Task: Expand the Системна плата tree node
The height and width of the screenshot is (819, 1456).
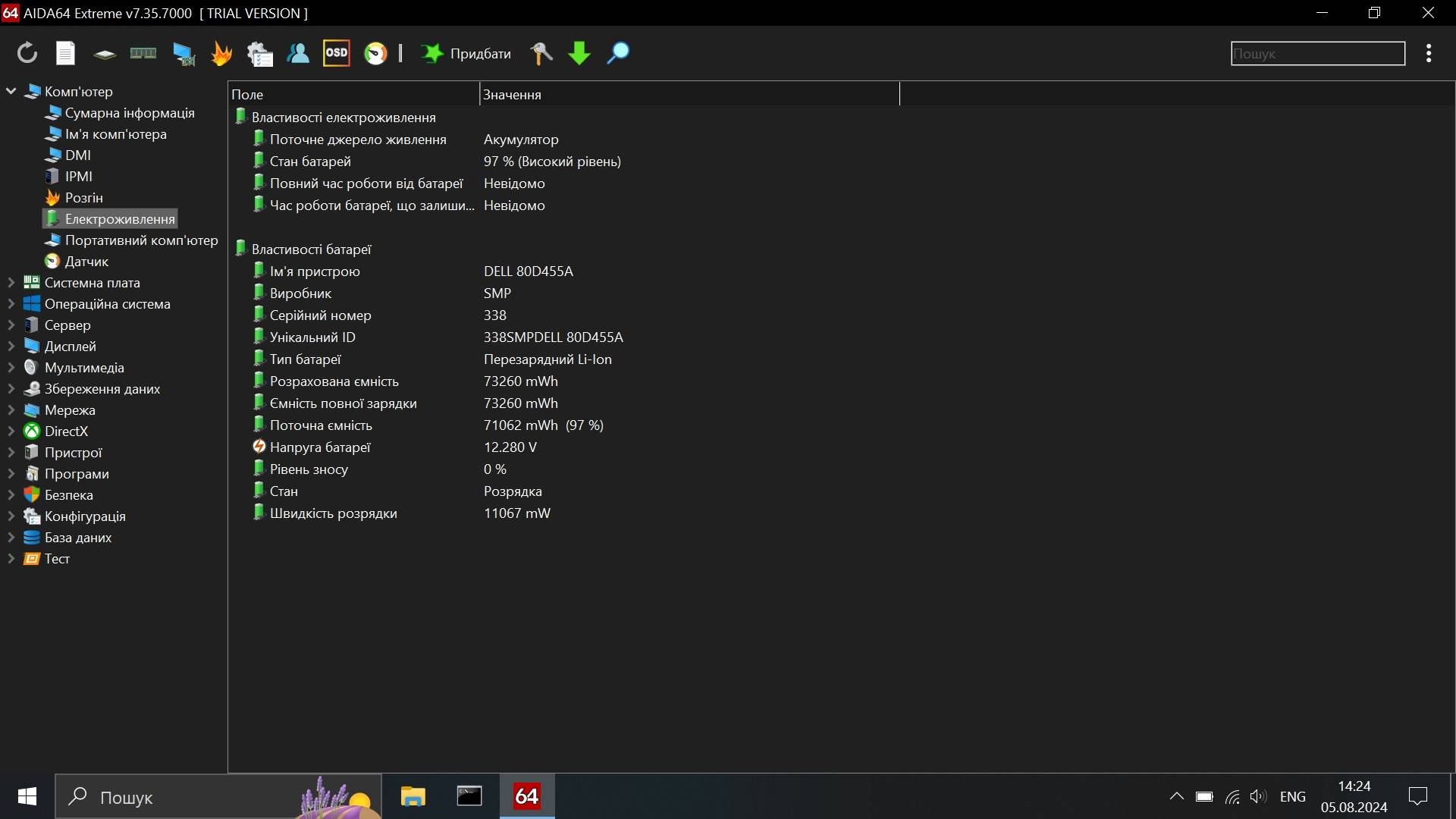Action: (x=11, y=283)
